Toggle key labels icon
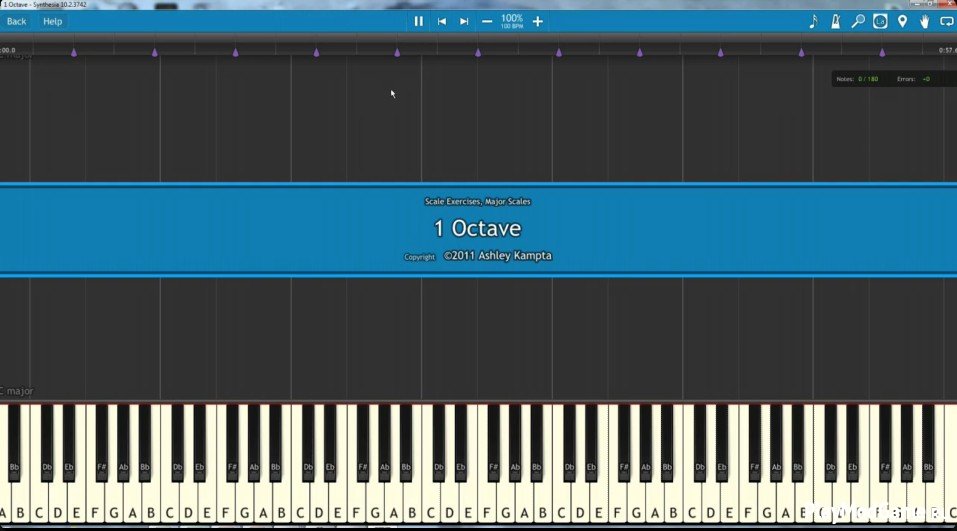 [880, 21]
